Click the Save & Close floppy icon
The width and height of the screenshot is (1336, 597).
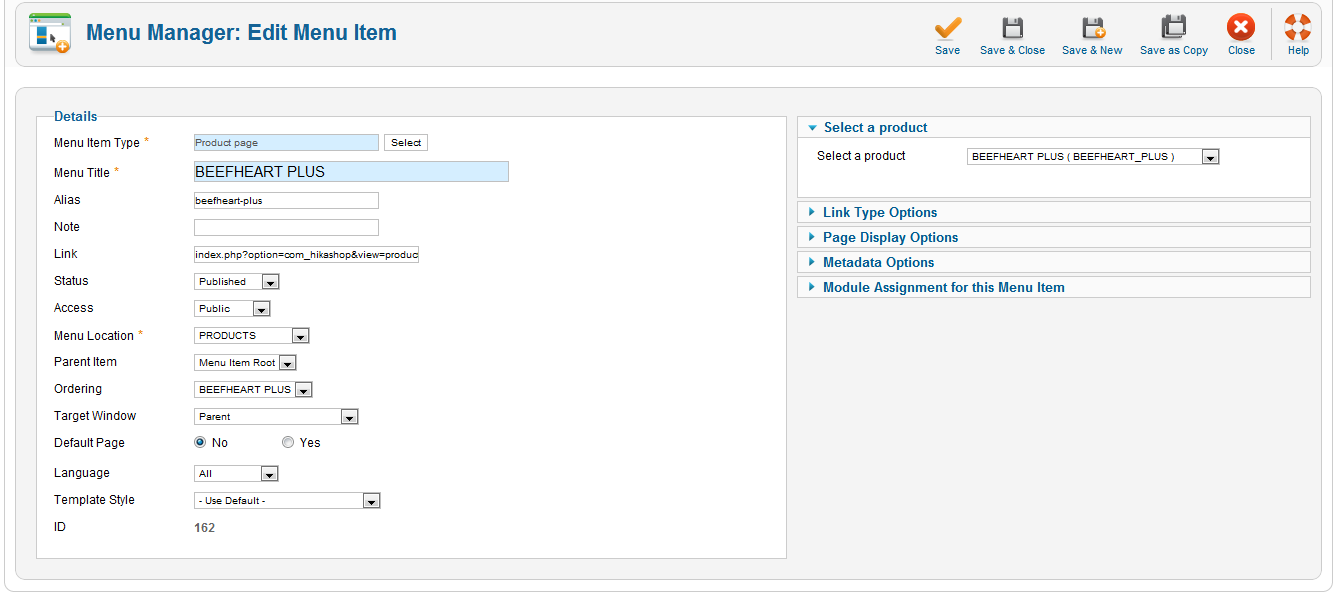[x=1012, y=27]
